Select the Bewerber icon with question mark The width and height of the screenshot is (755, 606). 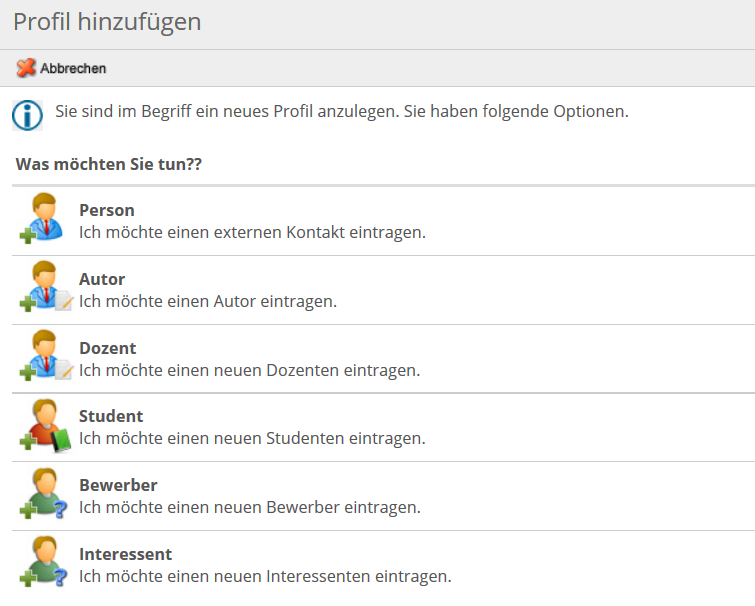click(x=43, y=494)
